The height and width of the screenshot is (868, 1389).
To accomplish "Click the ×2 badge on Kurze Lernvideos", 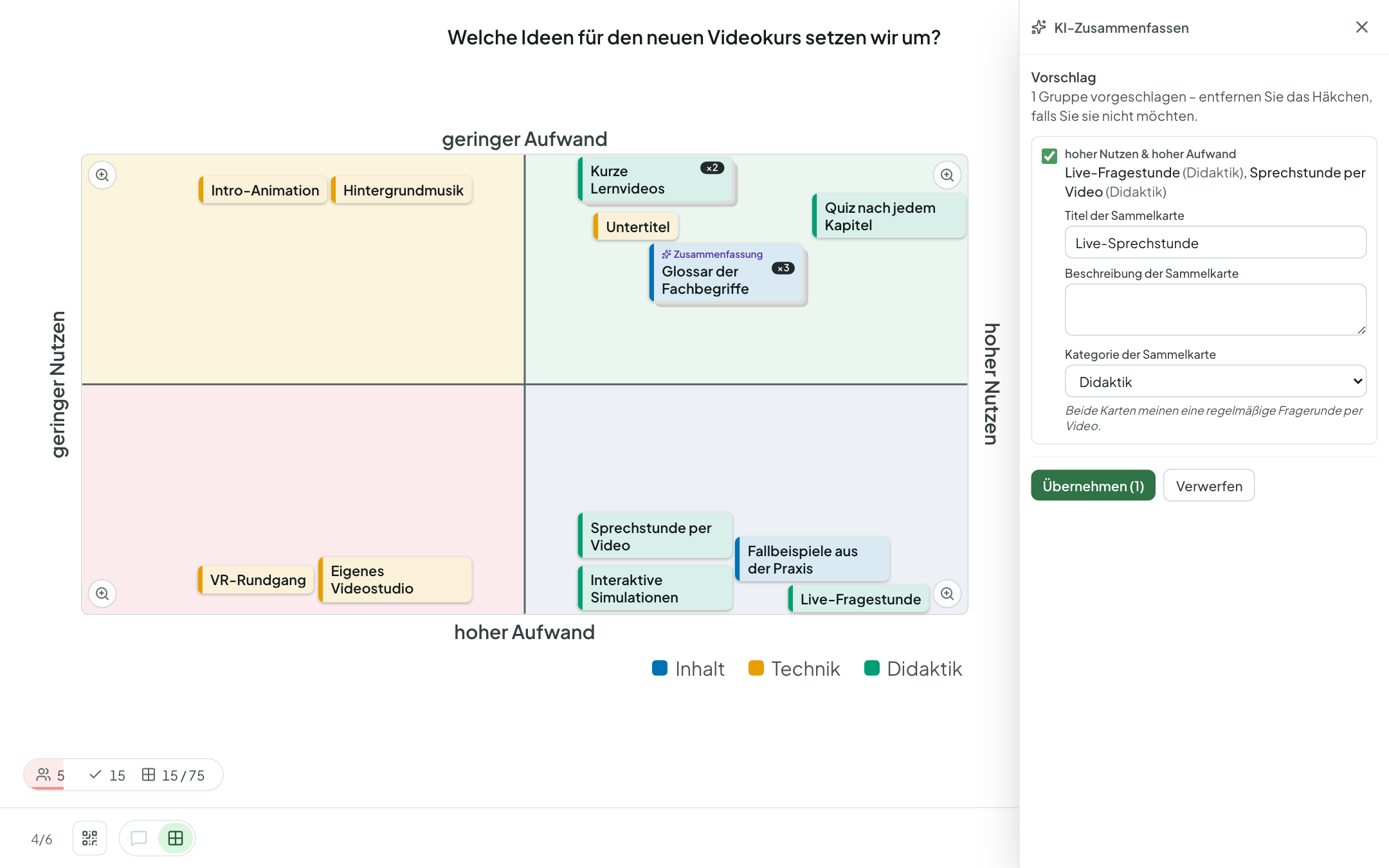I will click(713, 168).
